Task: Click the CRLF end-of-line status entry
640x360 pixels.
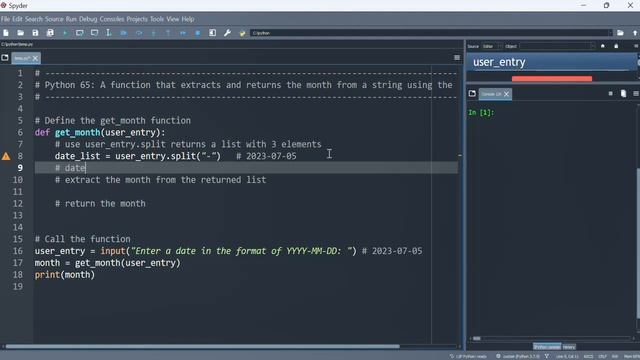Action: 602,356
